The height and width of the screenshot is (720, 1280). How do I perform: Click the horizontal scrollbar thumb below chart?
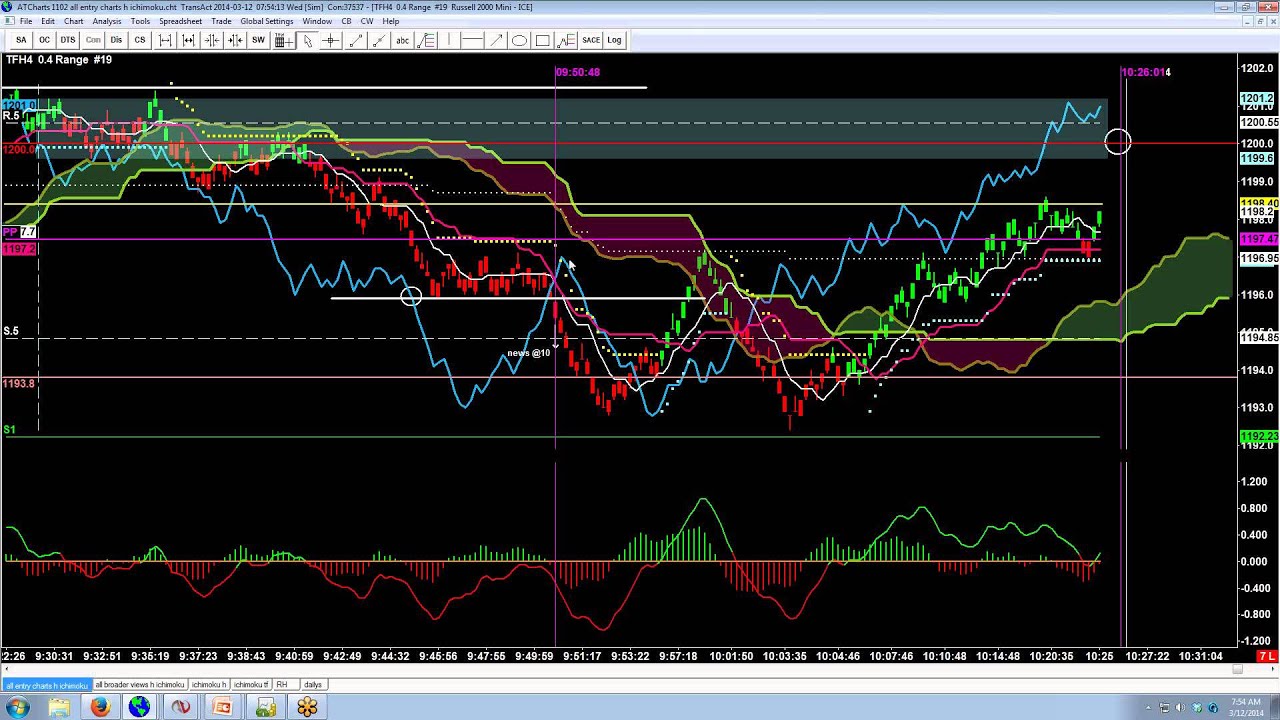pyautogui.click(x=1237, y=669)
